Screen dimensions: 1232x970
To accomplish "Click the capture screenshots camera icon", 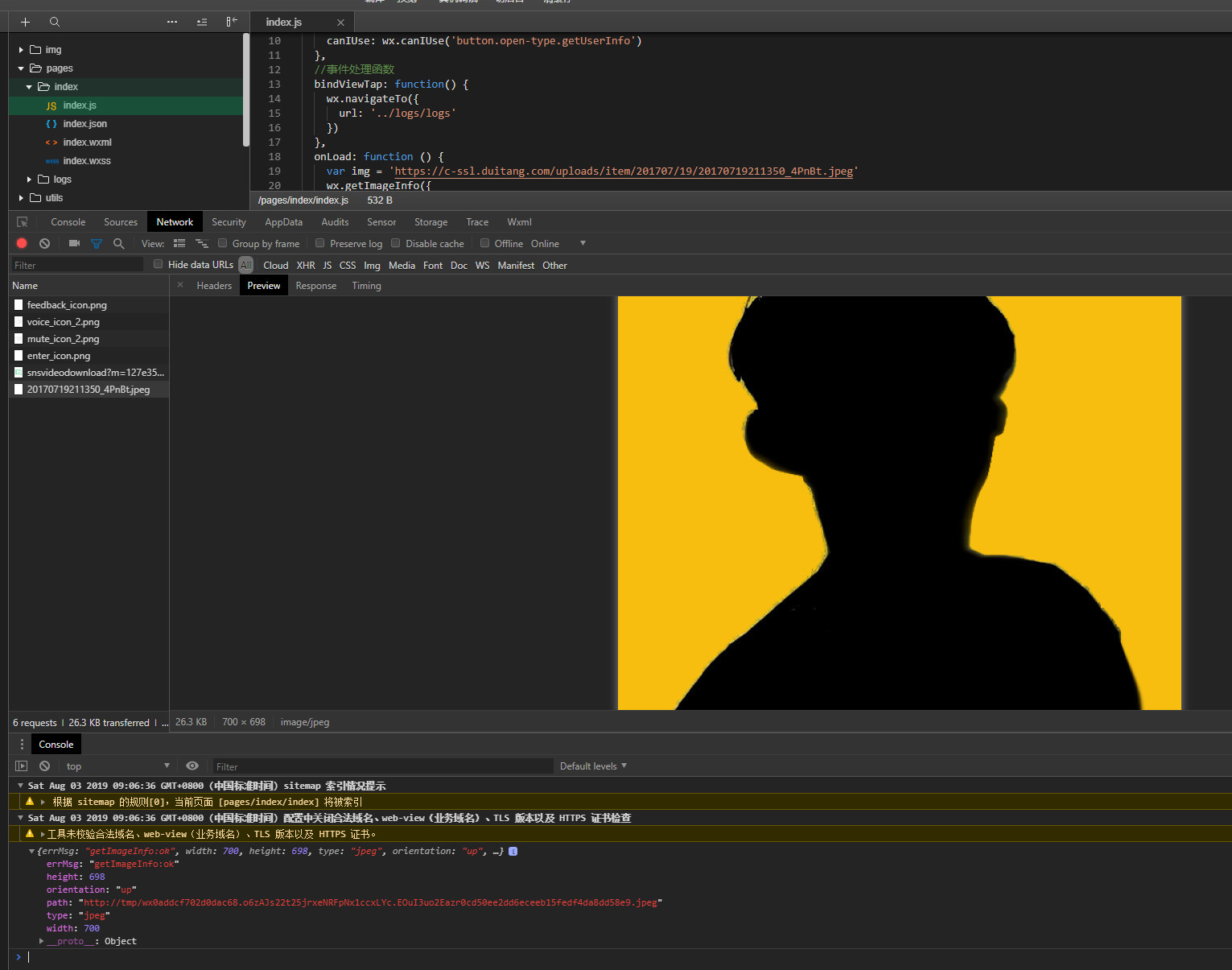I will click(74, 243).
